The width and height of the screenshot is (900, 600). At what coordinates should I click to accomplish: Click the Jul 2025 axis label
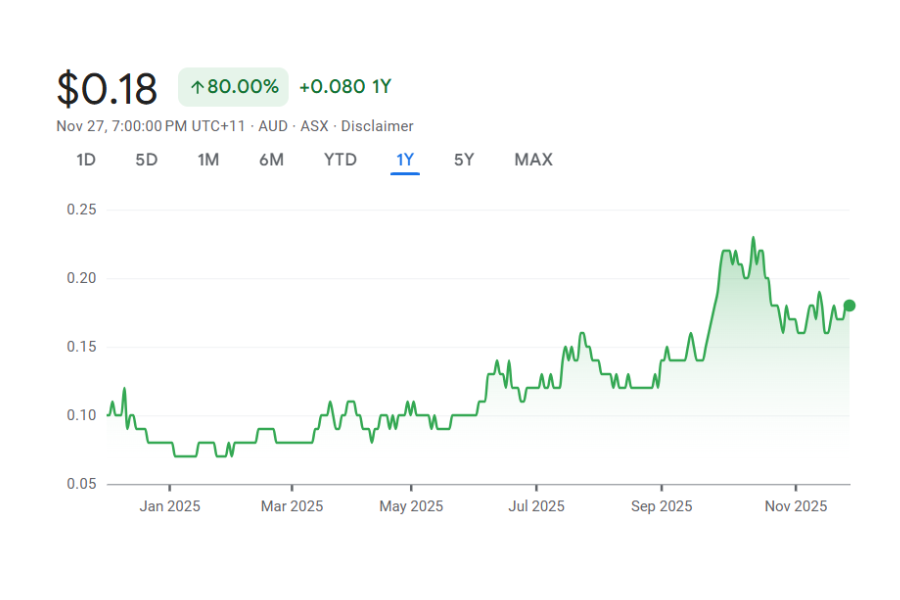click(x=535, y=506)
